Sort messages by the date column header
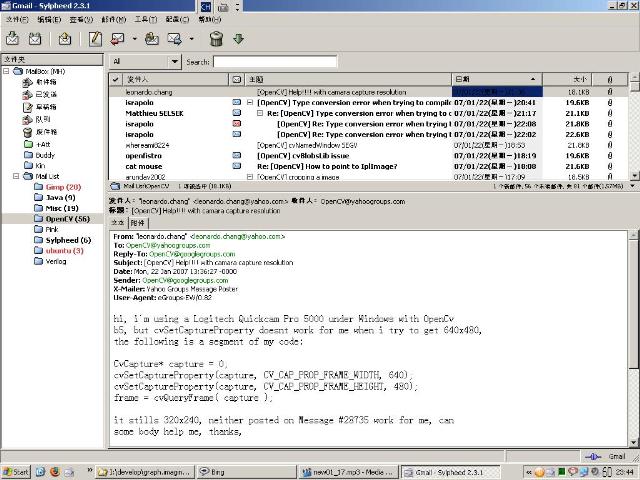This screenshot has height=480, width=640. point(497,79)
